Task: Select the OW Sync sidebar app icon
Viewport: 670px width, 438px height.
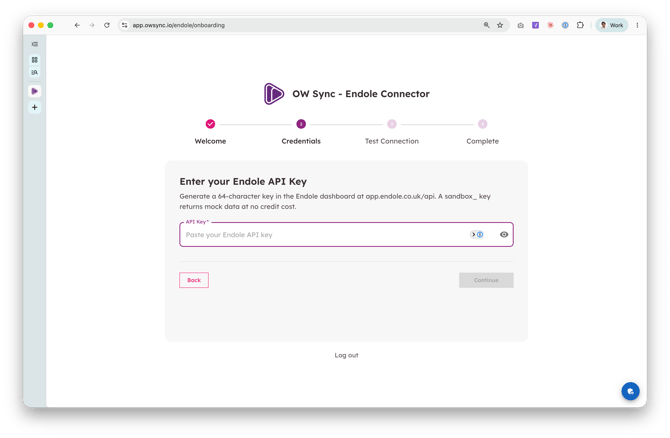Action: [x=35, y=91]
